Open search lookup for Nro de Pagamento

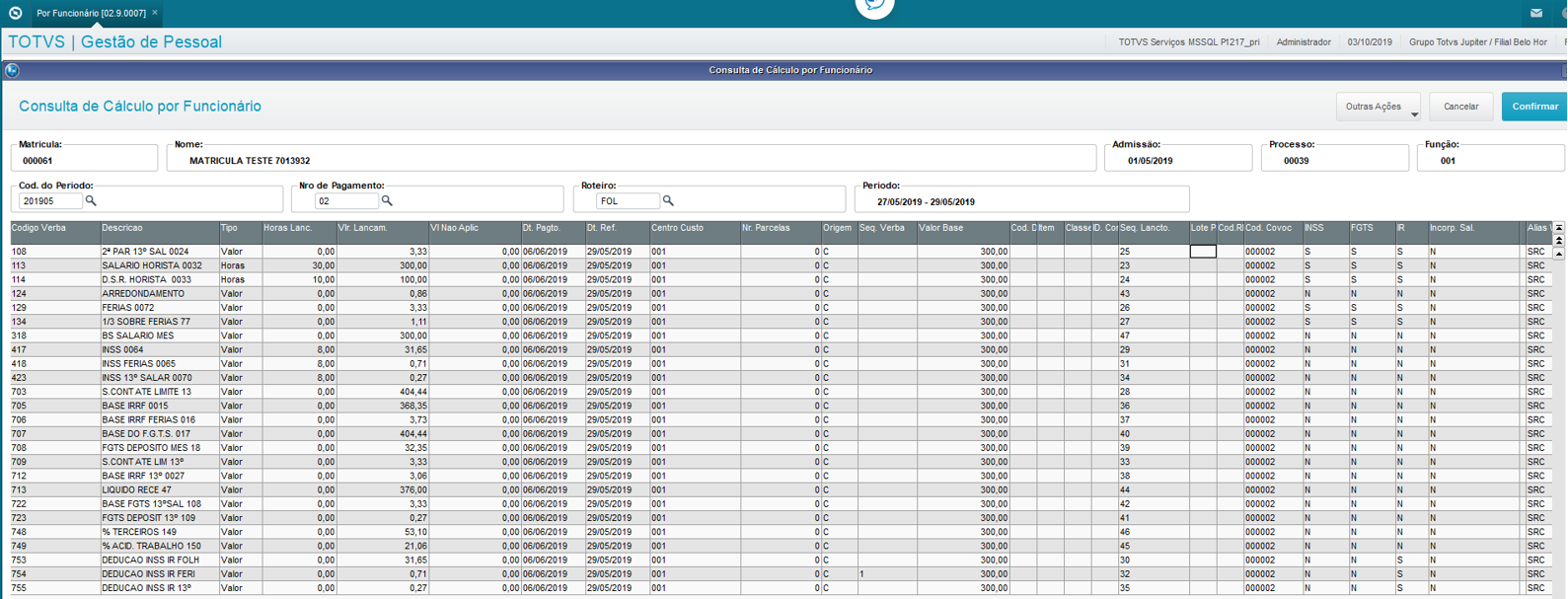(x=387, y=200)
